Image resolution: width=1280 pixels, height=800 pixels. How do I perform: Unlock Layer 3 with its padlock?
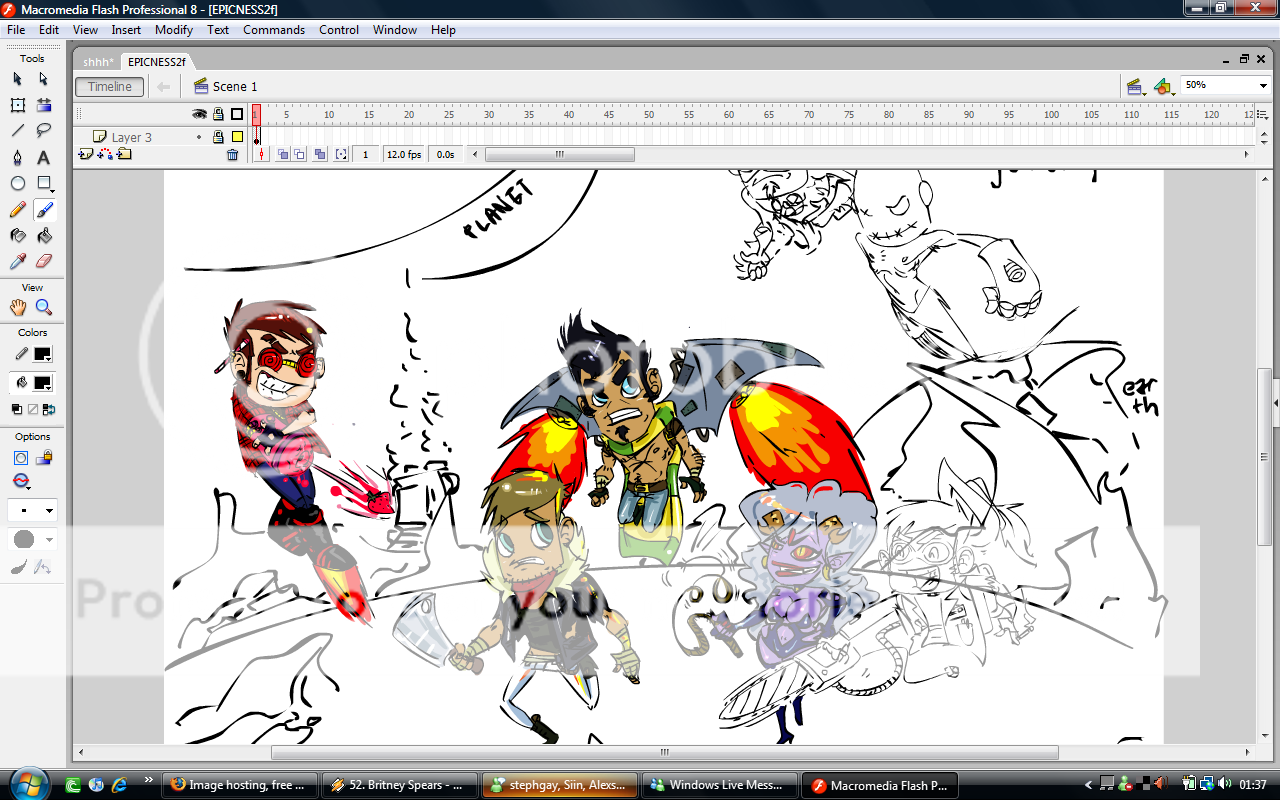tap(218, 137)
